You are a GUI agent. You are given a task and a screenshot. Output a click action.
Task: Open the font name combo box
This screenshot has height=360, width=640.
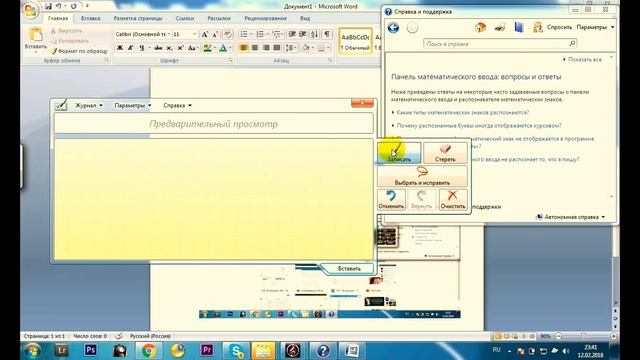(x=143, y=34)
